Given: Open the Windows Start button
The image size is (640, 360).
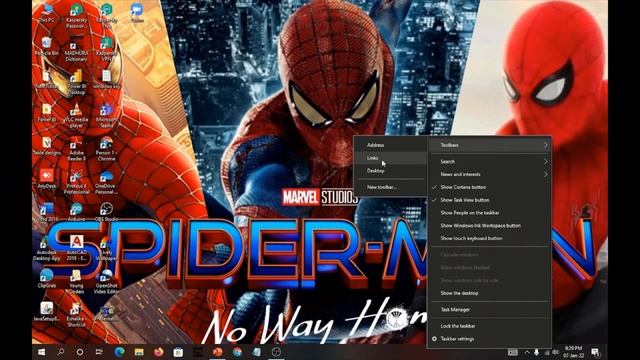Looking at the screenshot, I should pyautogui.click(x=41, y=352).
